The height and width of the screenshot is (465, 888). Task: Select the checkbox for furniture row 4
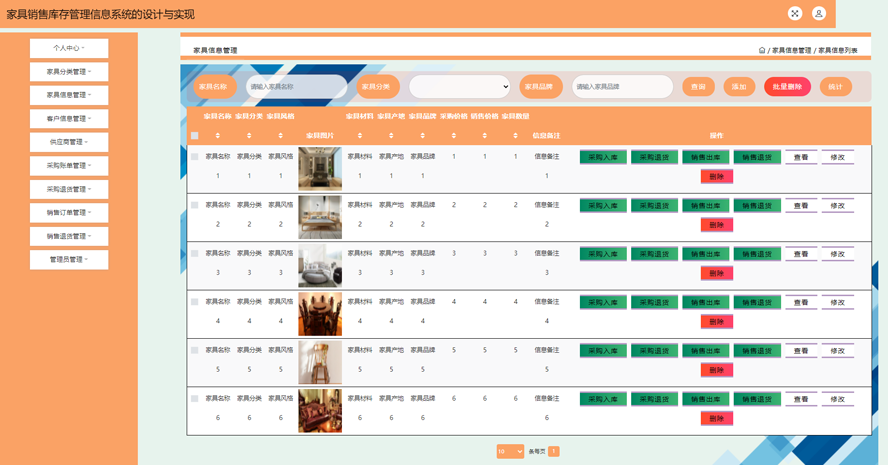coord(195,302)
